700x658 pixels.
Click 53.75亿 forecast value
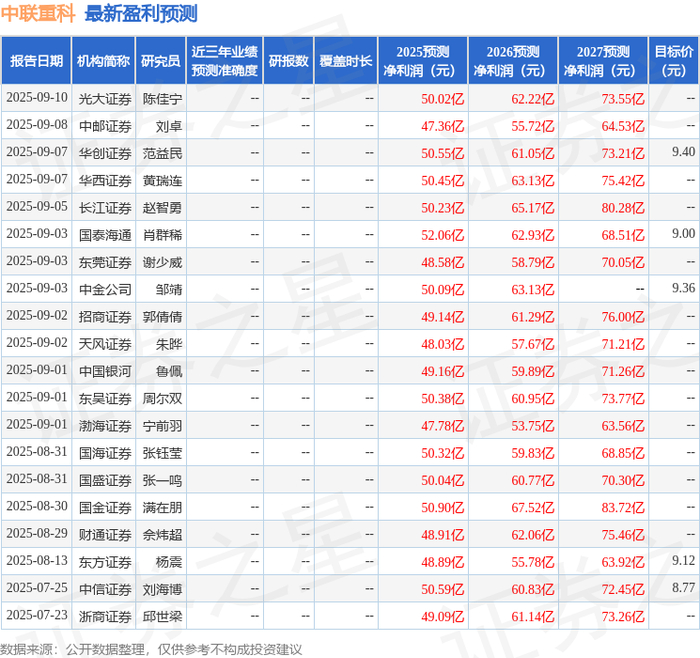pos(533,425)
